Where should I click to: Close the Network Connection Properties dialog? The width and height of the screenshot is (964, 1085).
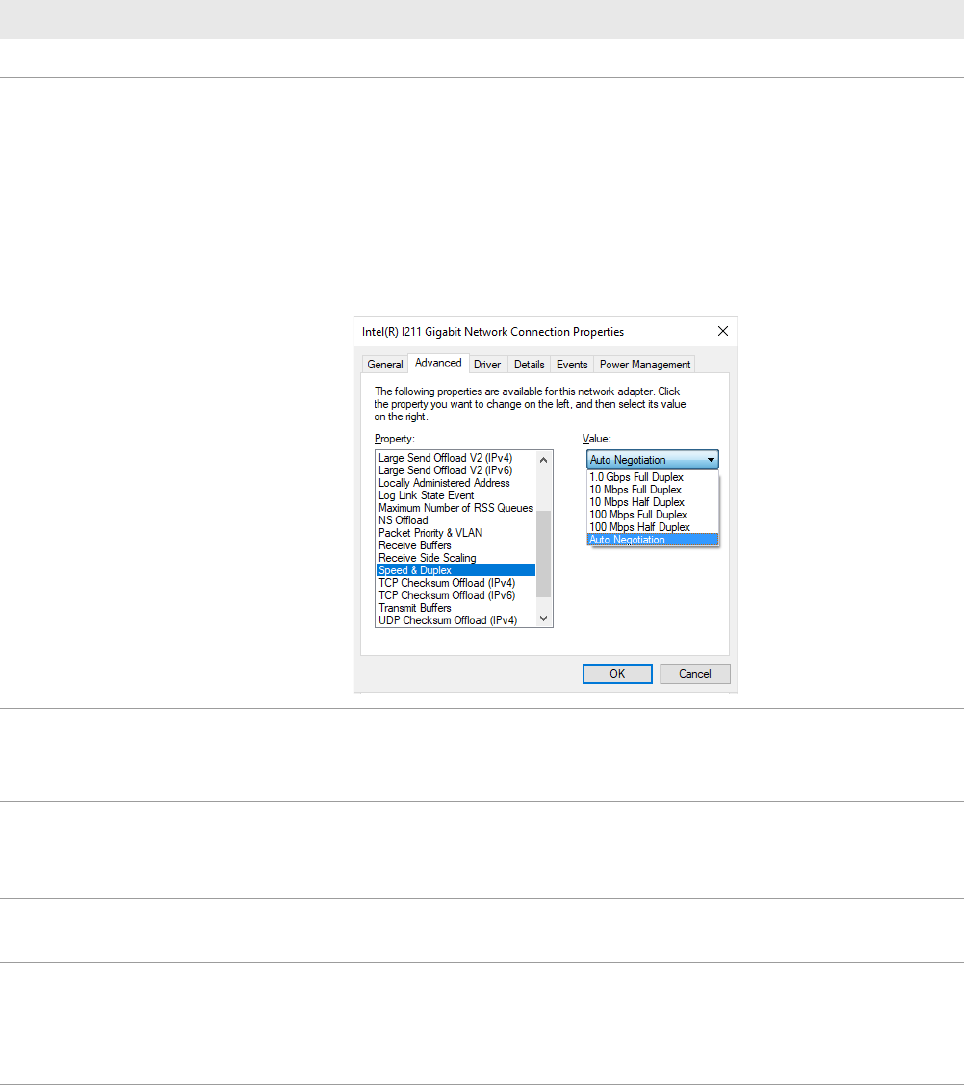point(722,331)
